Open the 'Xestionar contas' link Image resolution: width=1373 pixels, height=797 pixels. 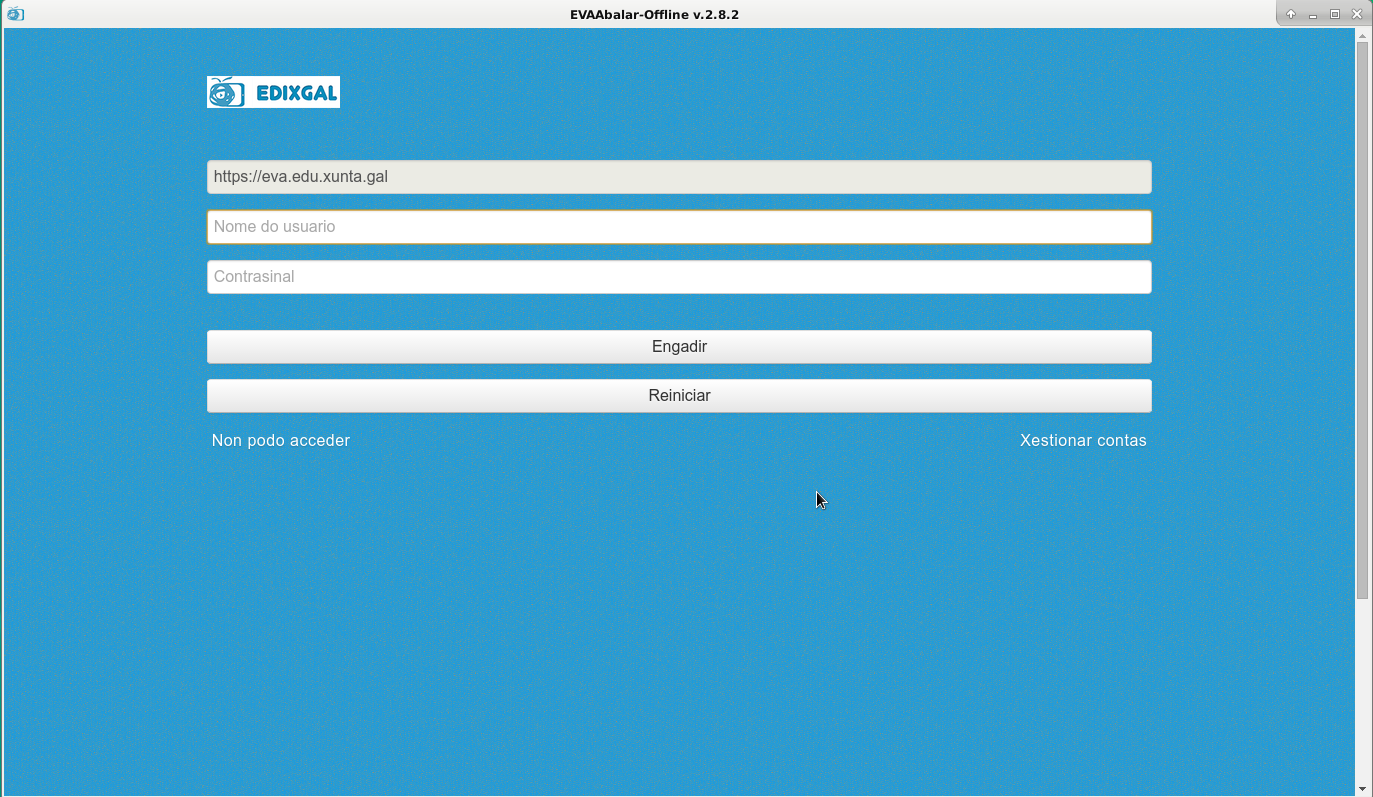point(1083,440)
